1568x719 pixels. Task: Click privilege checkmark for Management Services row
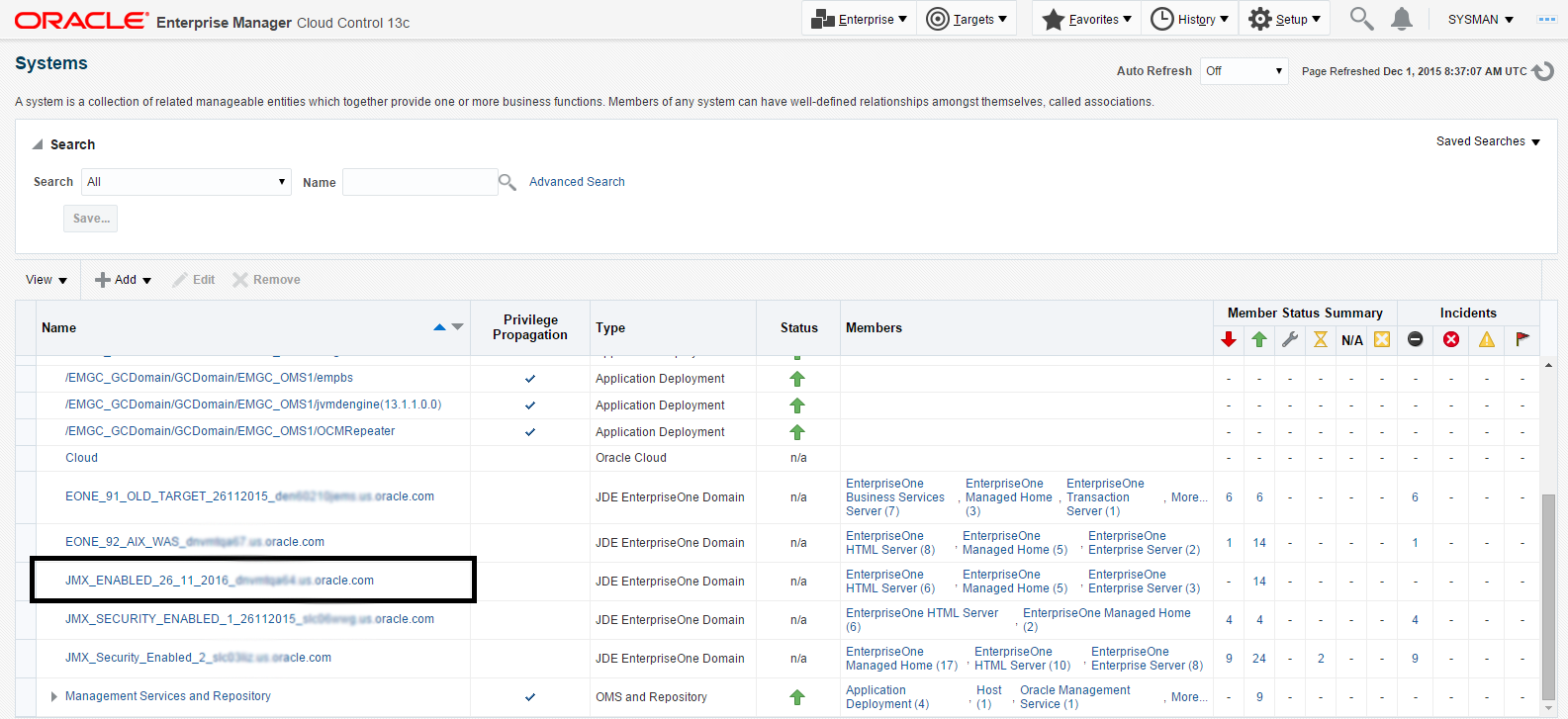[x=530, y=697]
